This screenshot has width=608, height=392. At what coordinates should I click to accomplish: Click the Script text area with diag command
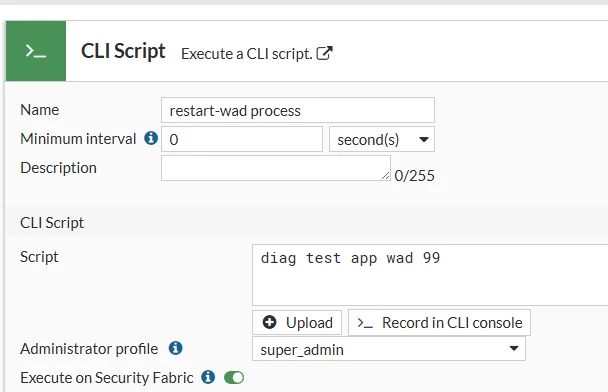pos(430,275)
